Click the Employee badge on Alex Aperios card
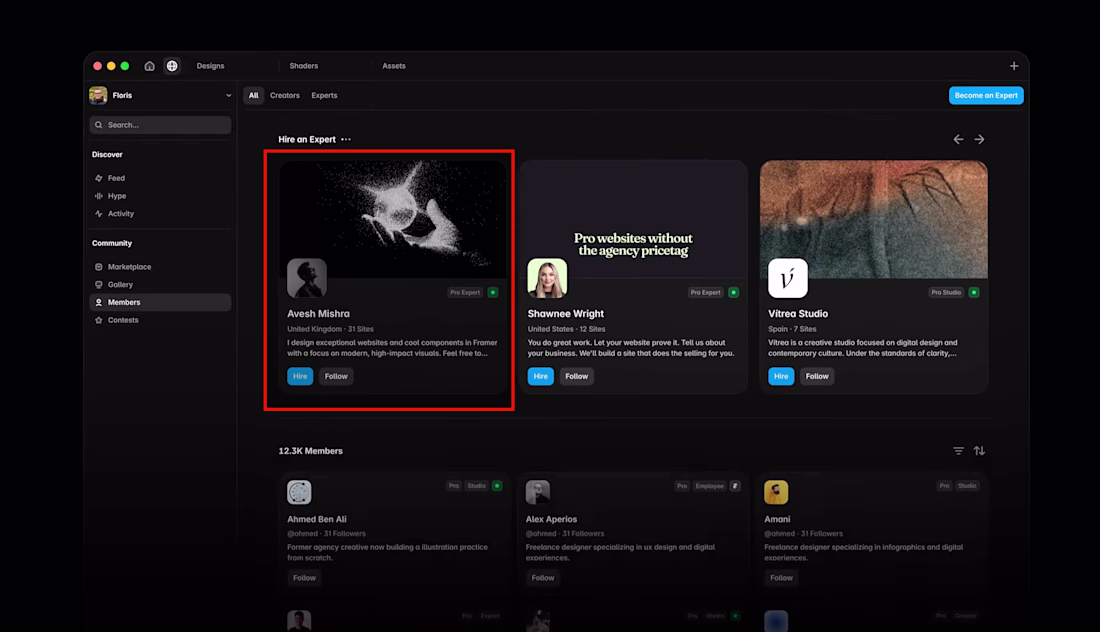Image resolution: width=1100 pixels, height=632 pixels. pos(709,486)
